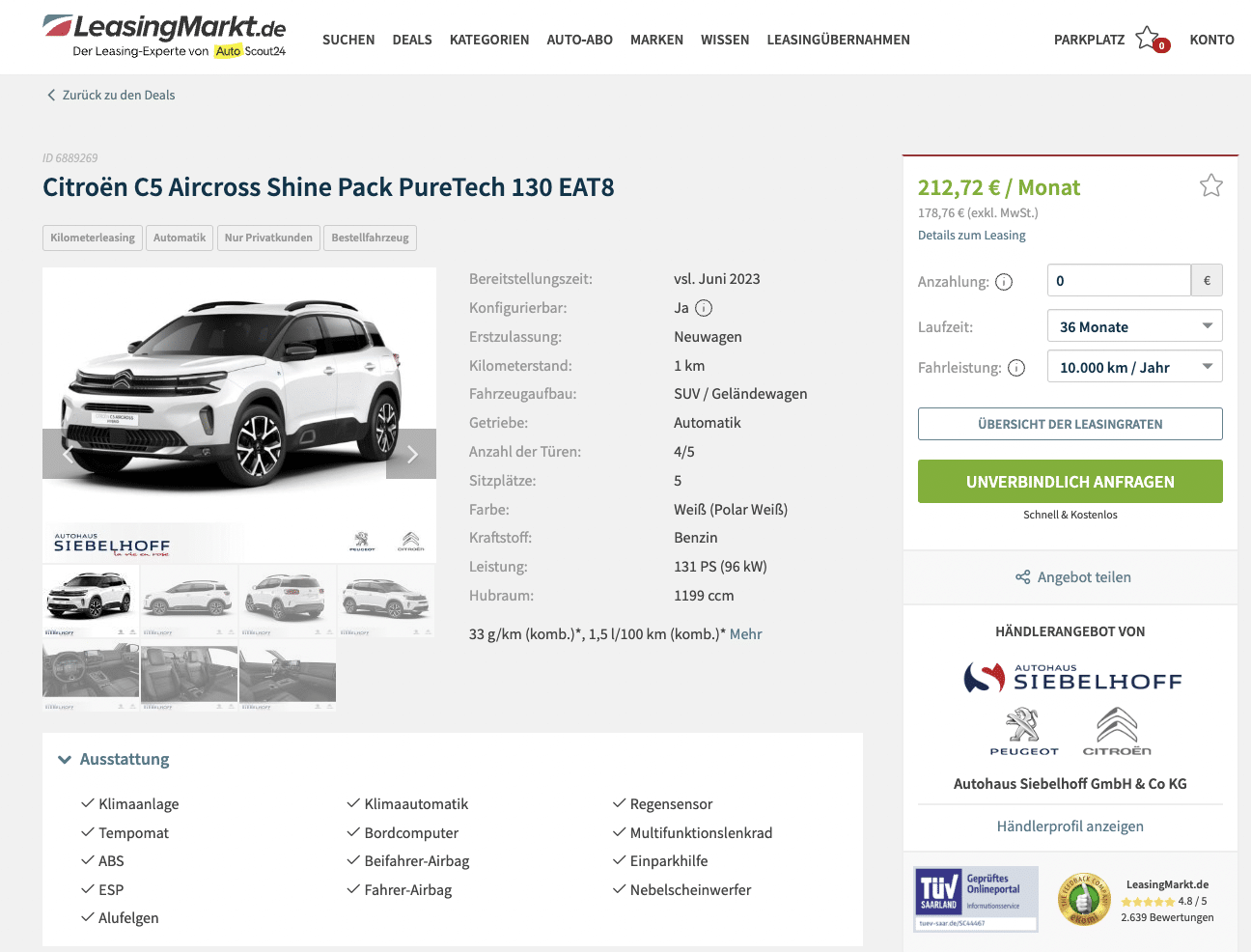Click the UNVERBINDLICH ANFRAGEN button
1251x952 pixels.
(x=1070, y=481)
